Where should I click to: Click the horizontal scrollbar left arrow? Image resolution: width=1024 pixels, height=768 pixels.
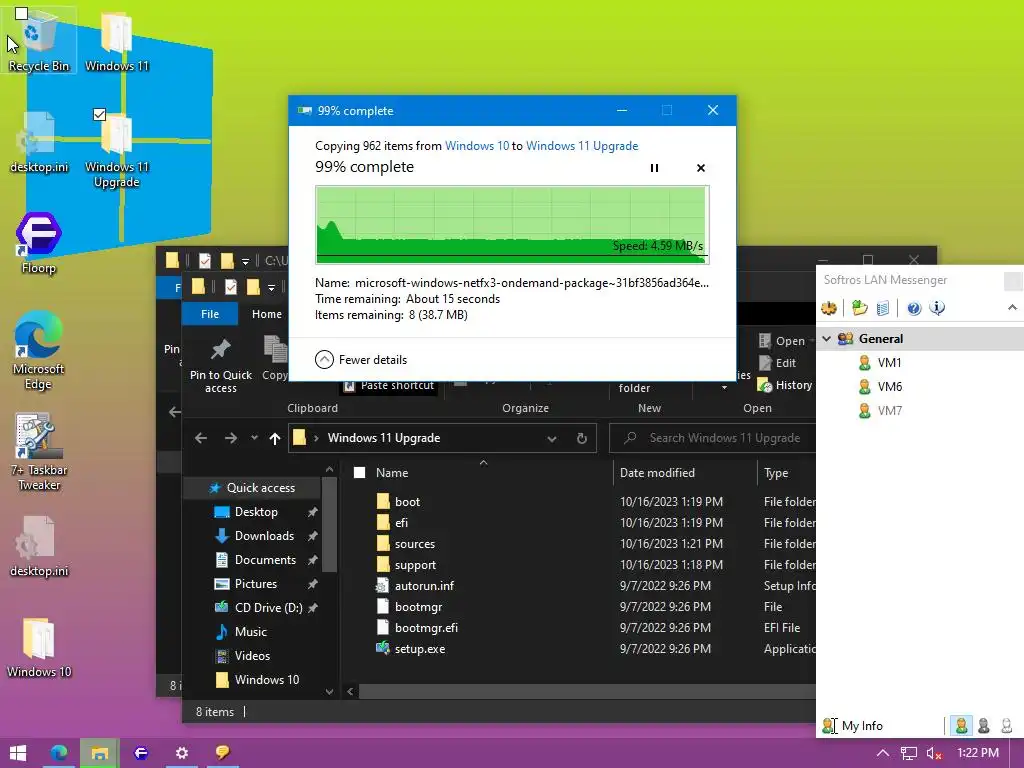pos(350,691)
